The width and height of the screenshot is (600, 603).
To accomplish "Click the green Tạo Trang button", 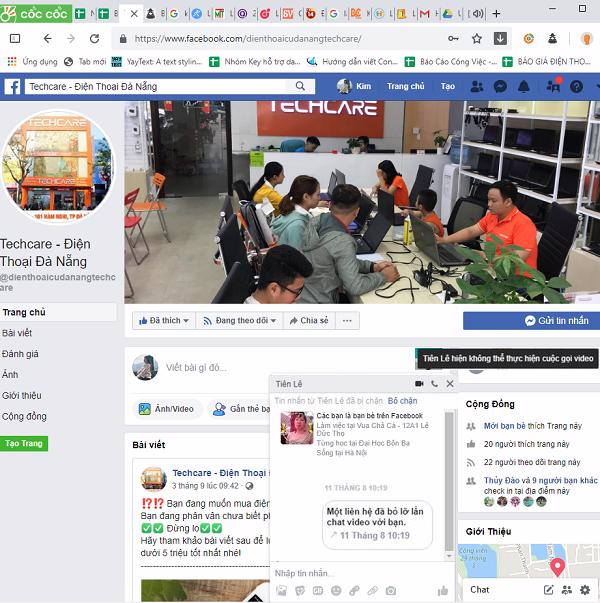I will coord(24,443).
